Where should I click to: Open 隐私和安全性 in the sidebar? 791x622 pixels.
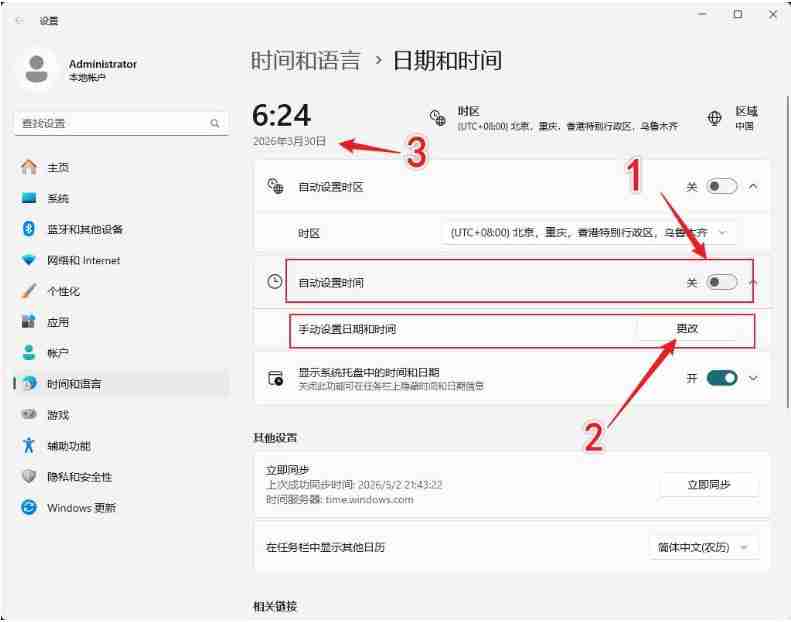click(121, 476)
